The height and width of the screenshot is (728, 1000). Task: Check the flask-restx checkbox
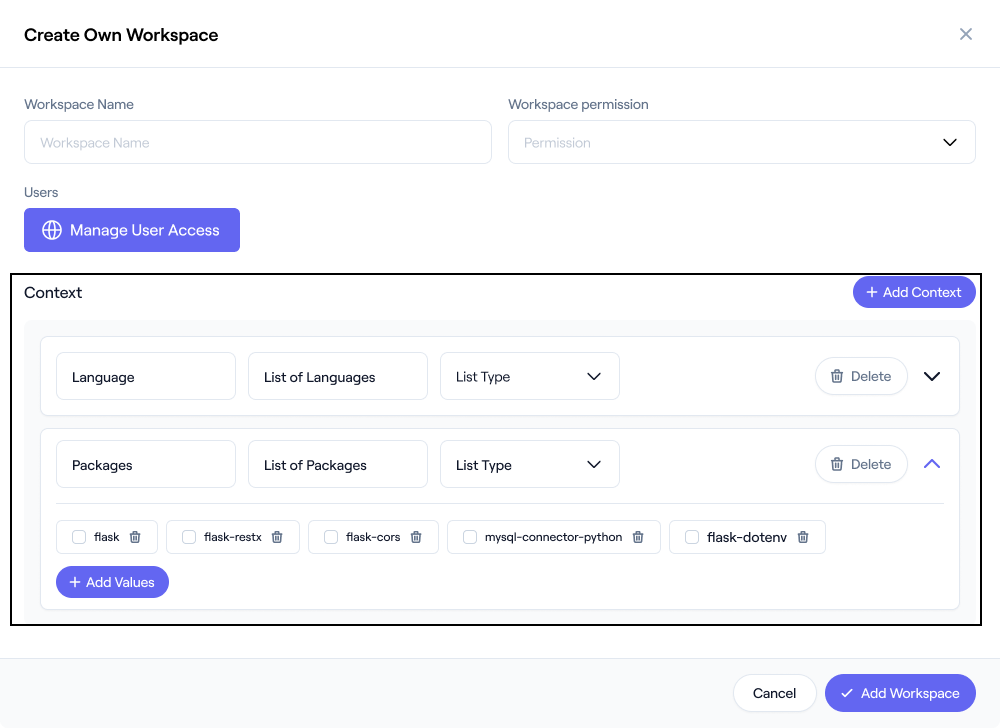pyautogui.click(x=189, y=537)
